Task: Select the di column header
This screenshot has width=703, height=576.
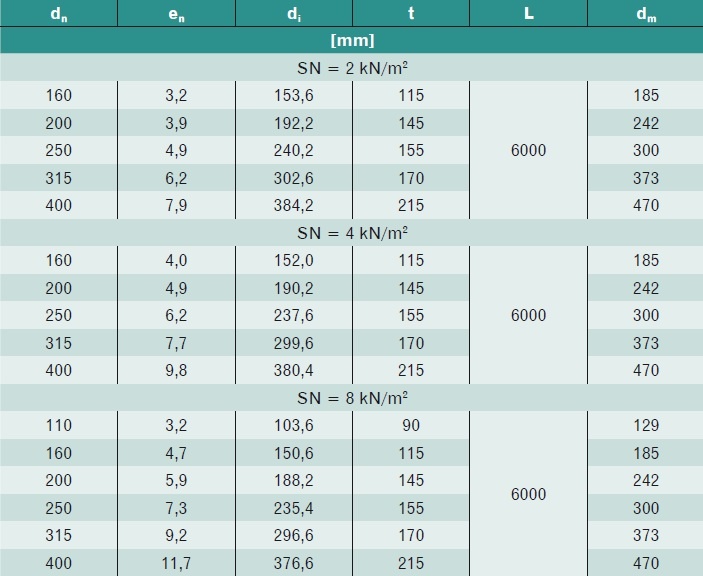Action: point(294,13)
